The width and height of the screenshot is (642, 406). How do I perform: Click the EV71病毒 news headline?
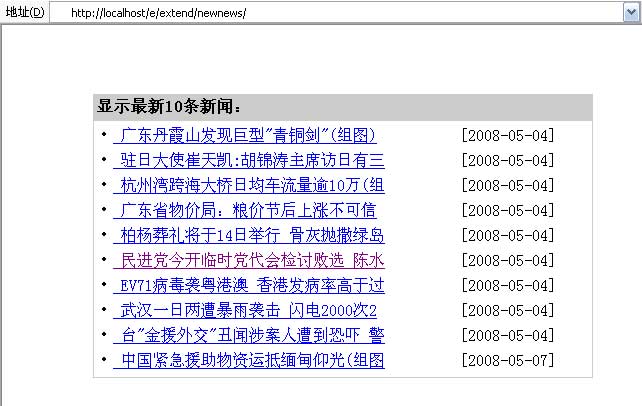(249, 285)
